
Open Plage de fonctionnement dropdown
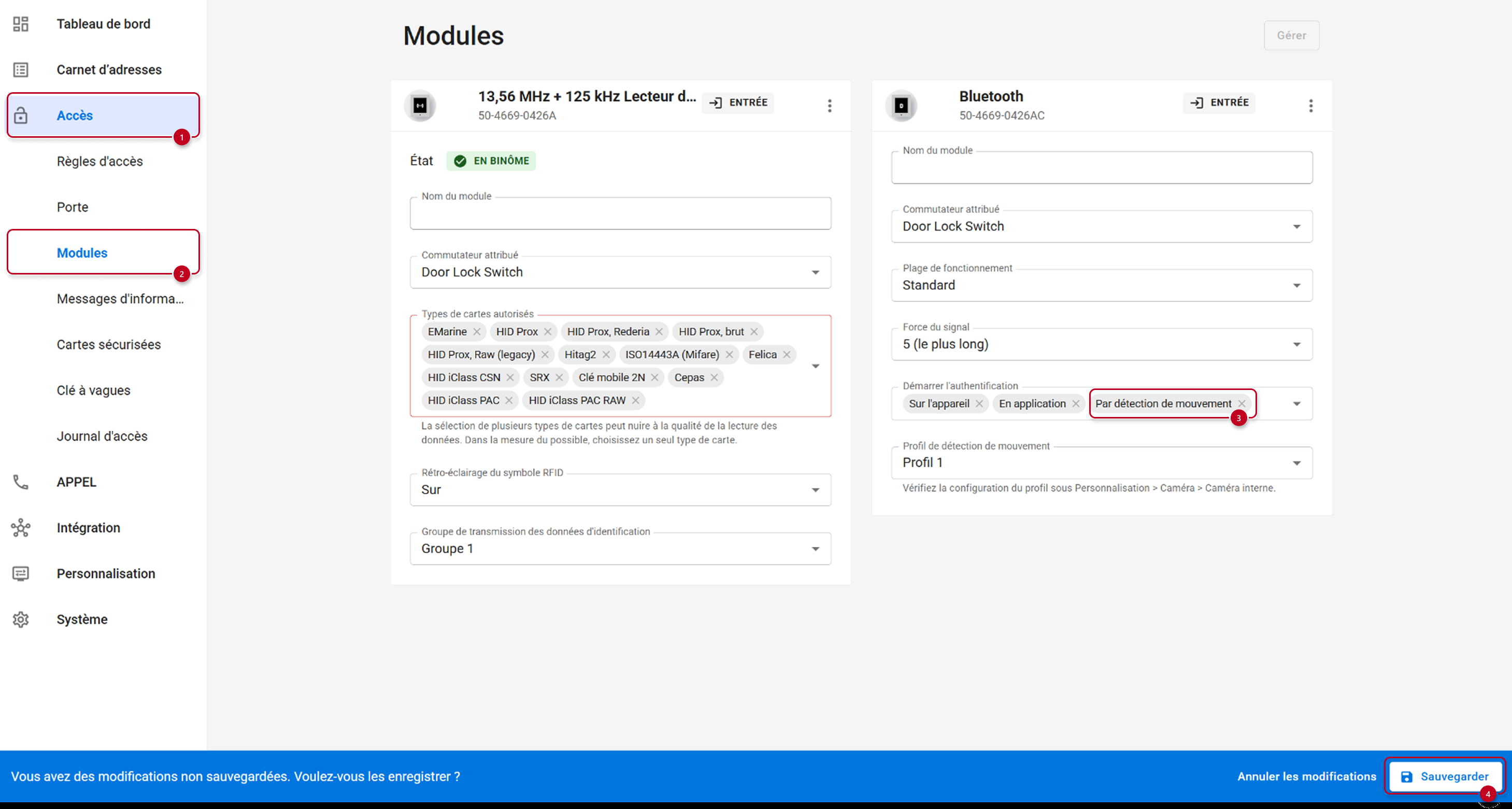pos(1102,285)
